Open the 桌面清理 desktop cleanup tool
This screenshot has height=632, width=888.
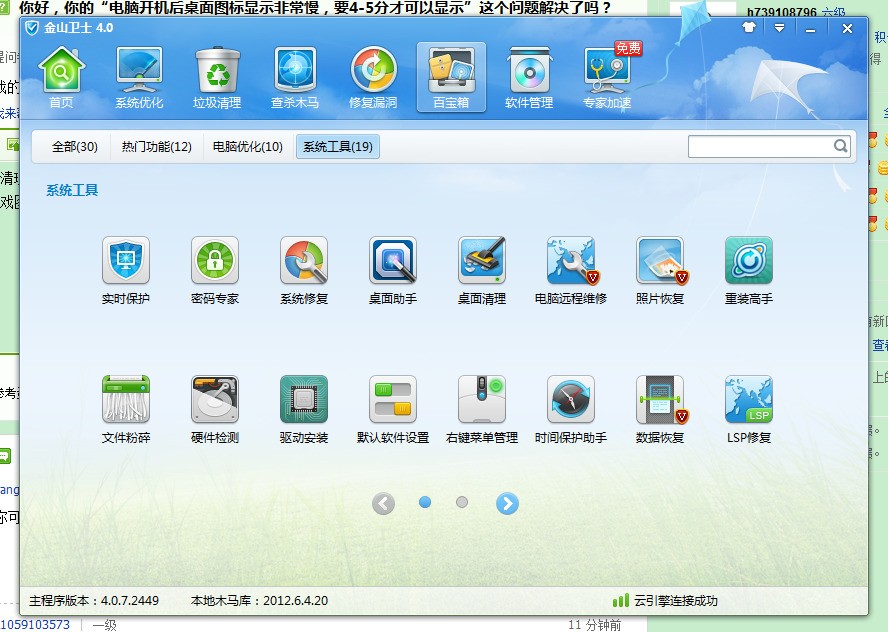point(482,261)
